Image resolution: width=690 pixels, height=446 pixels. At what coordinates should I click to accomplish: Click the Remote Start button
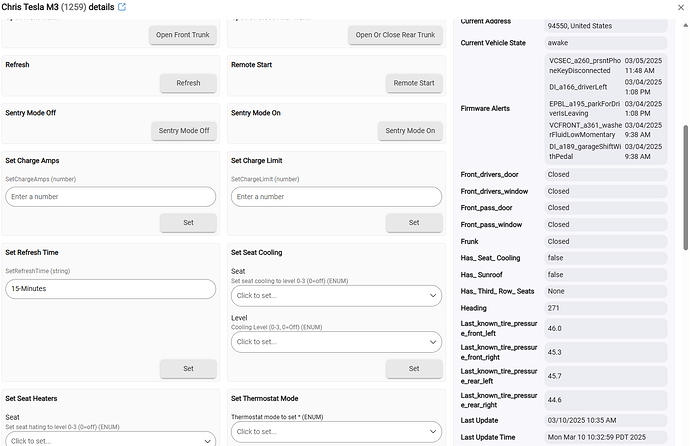coord(414,83)
